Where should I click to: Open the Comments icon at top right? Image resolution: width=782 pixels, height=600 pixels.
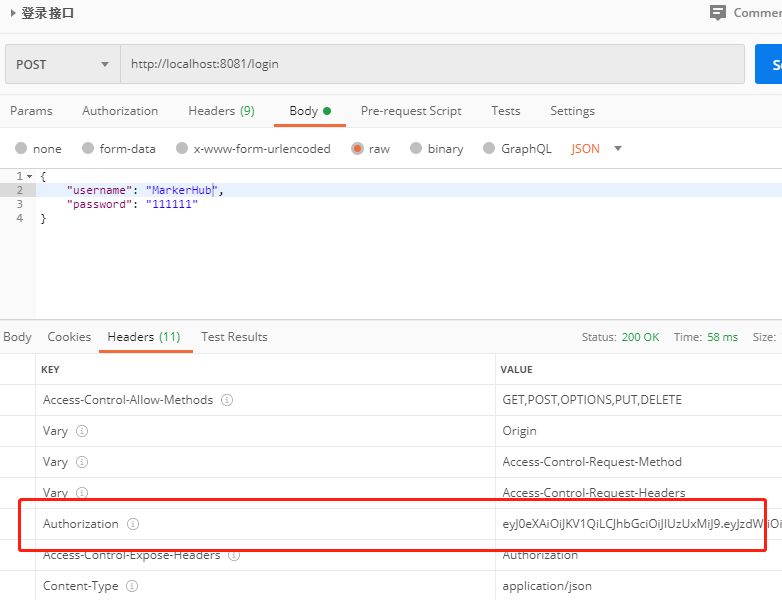pos(718,13)
